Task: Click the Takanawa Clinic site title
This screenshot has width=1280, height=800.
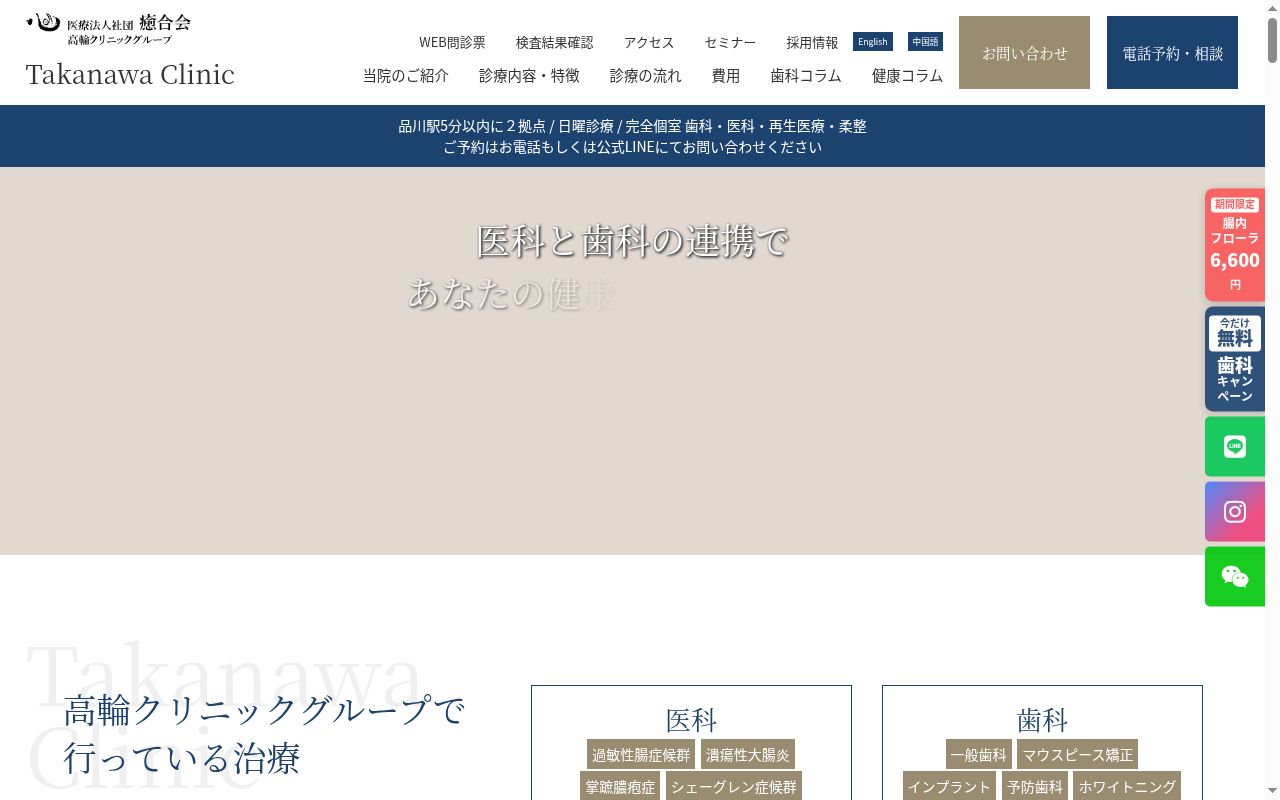Action: [130, 75]
